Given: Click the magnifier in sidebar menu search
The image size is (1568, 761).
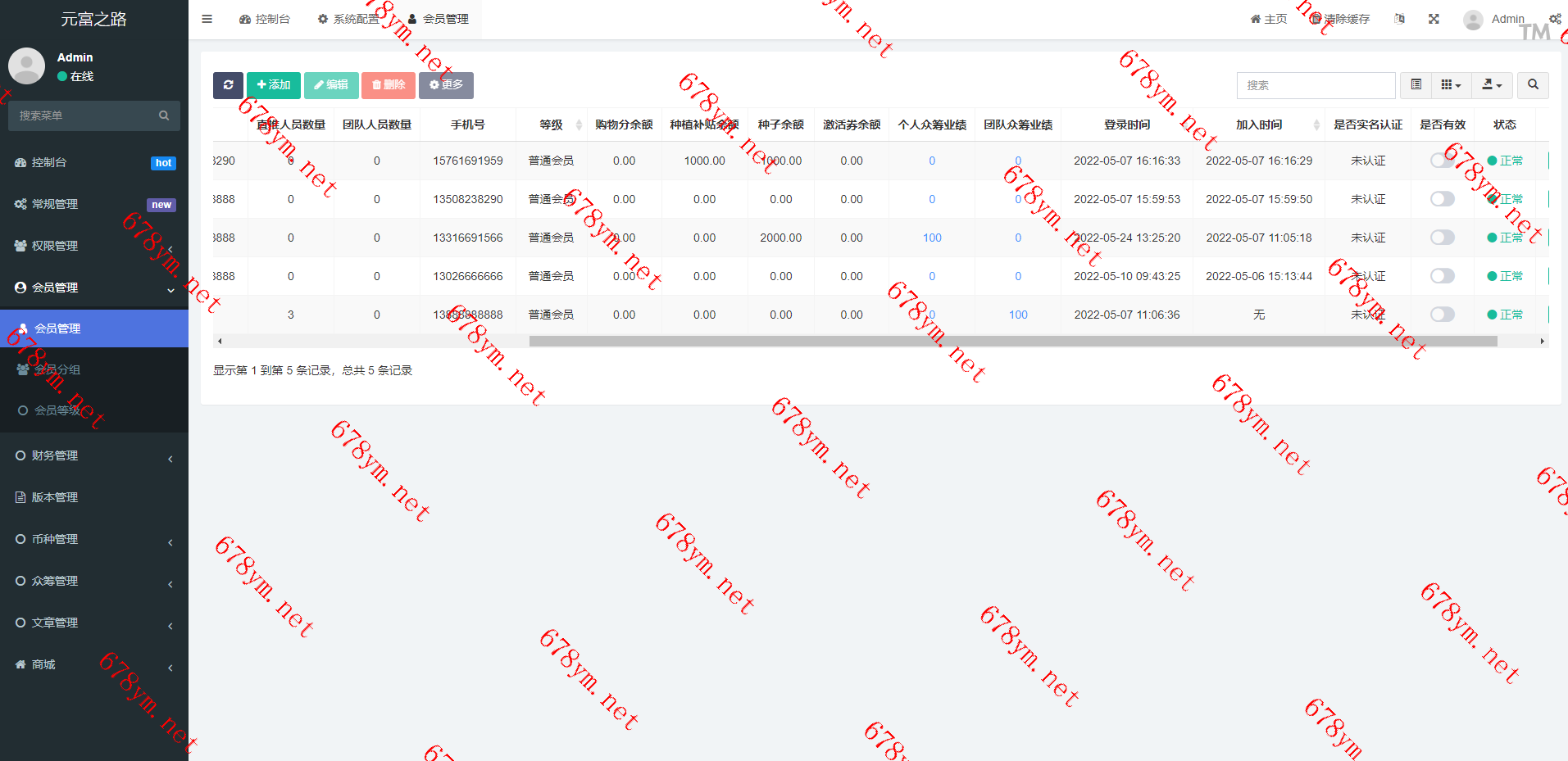Looking at the screenshot, I should (x=164, y=116).
